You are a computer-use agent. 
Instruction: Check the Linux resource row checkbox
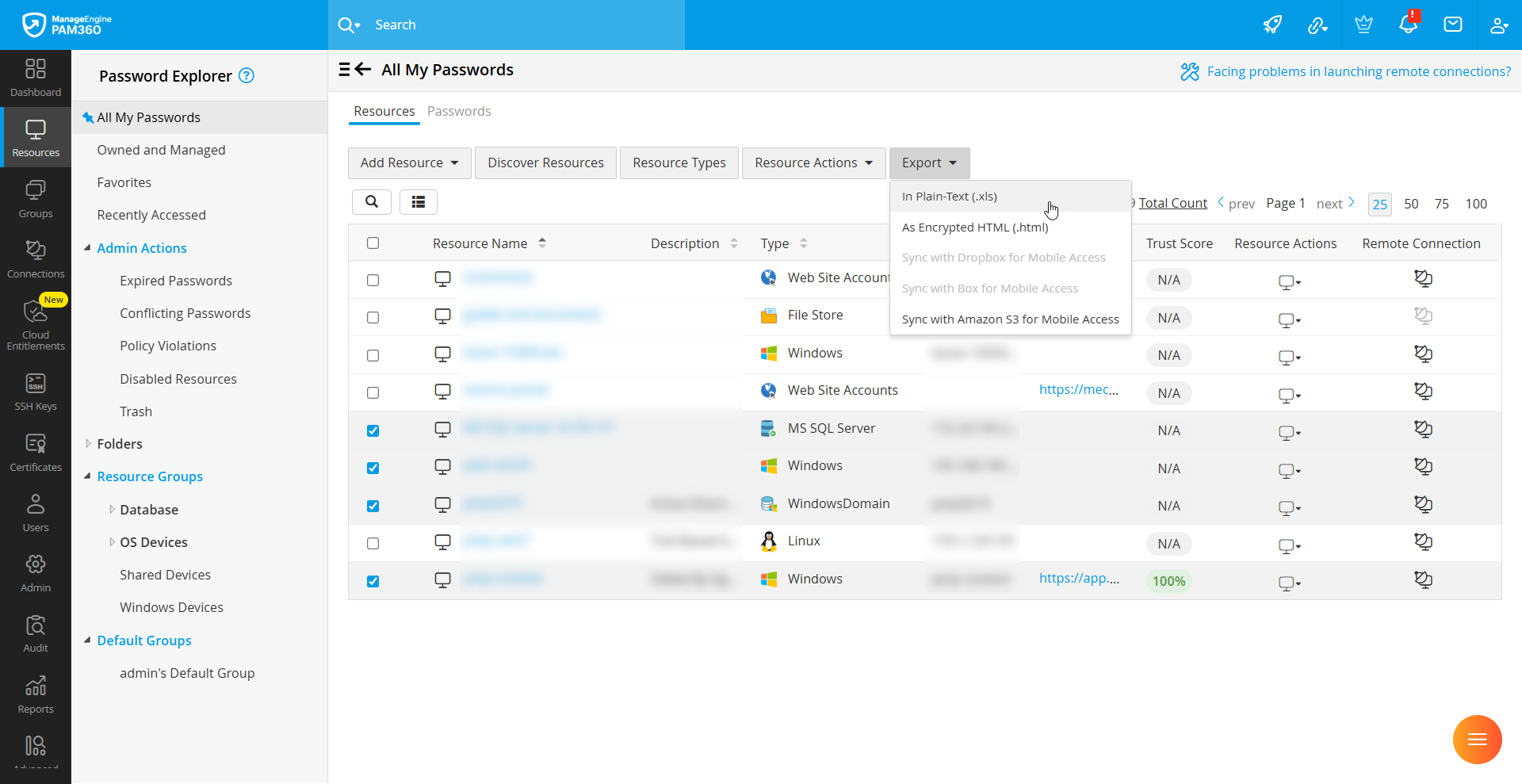pyautogui.click(x=373, y=544)
